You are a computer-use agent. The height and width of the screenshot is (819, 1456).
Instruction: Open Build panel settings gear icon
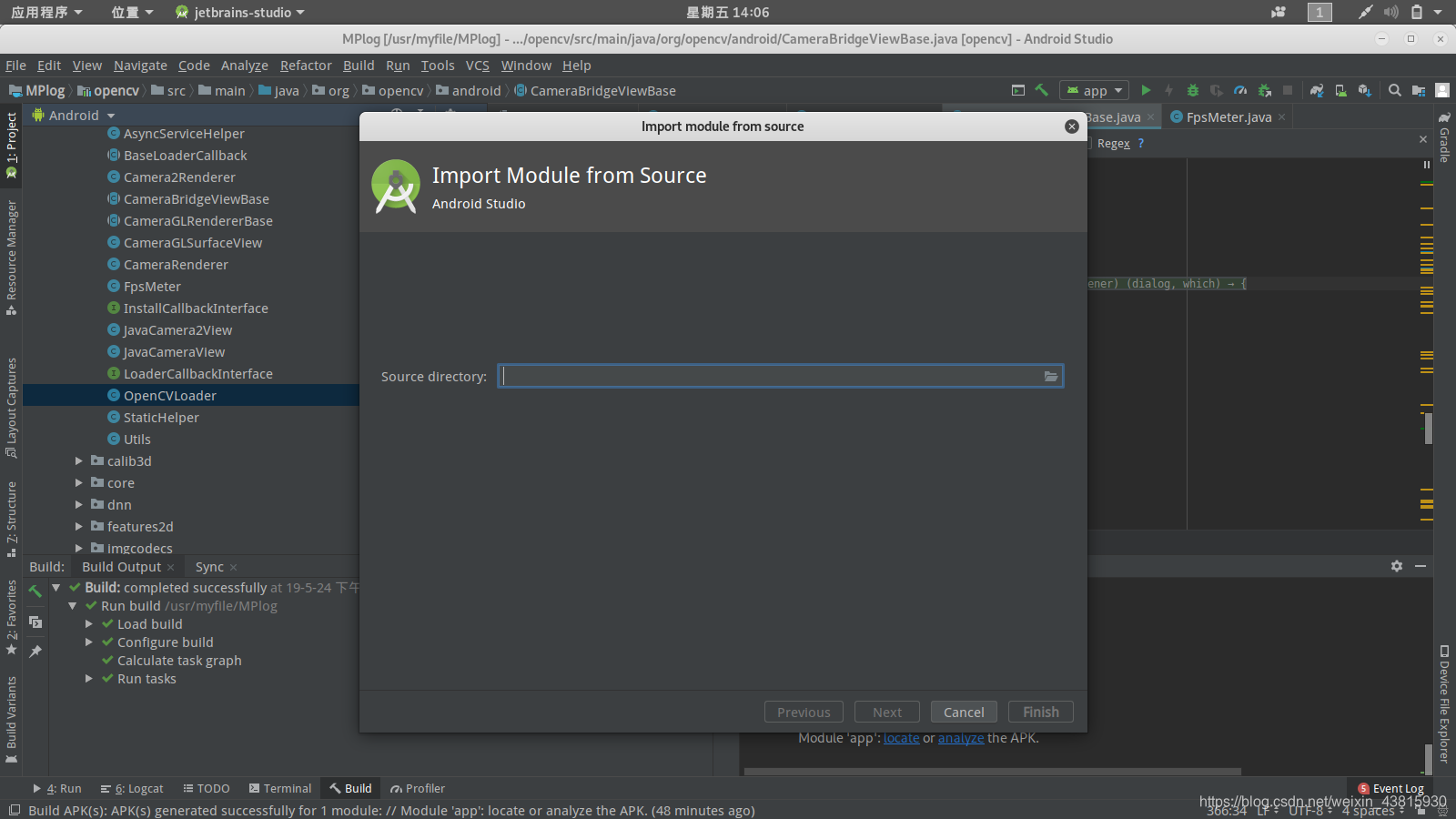(1397, 566)
